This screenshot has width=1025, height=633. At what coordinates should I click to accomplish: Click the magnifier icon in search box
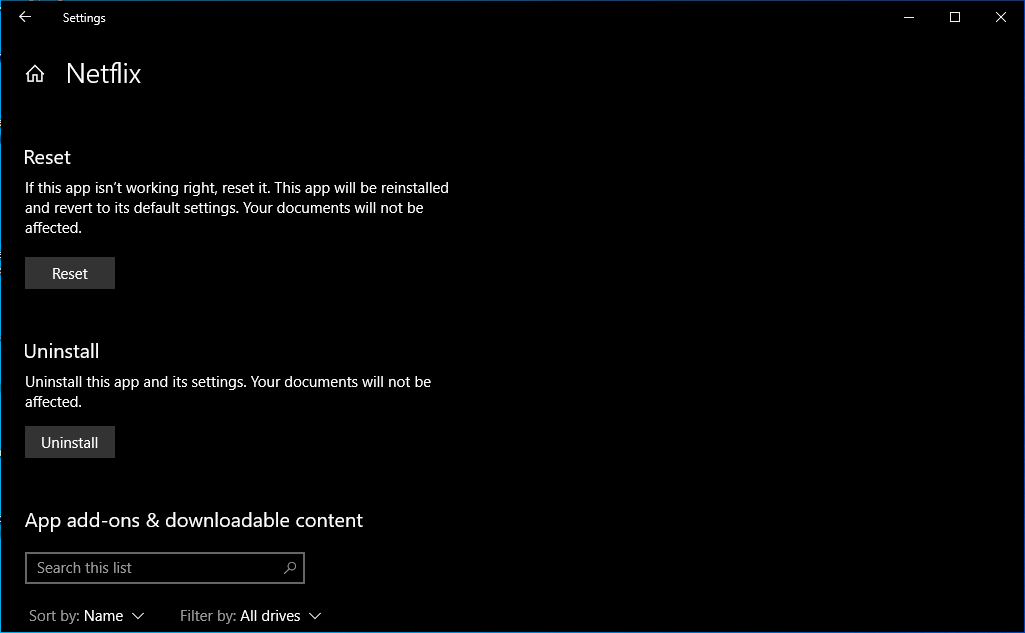(290, 568)
